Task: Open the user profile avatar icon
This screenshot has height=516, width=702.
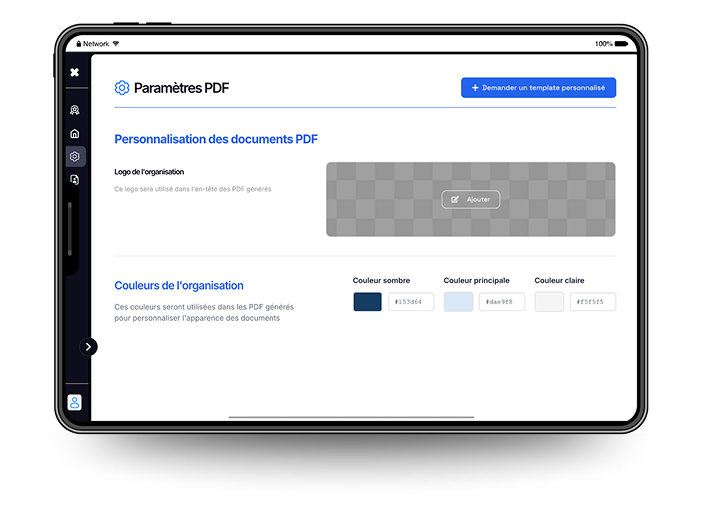Action: tap(75, 402)
